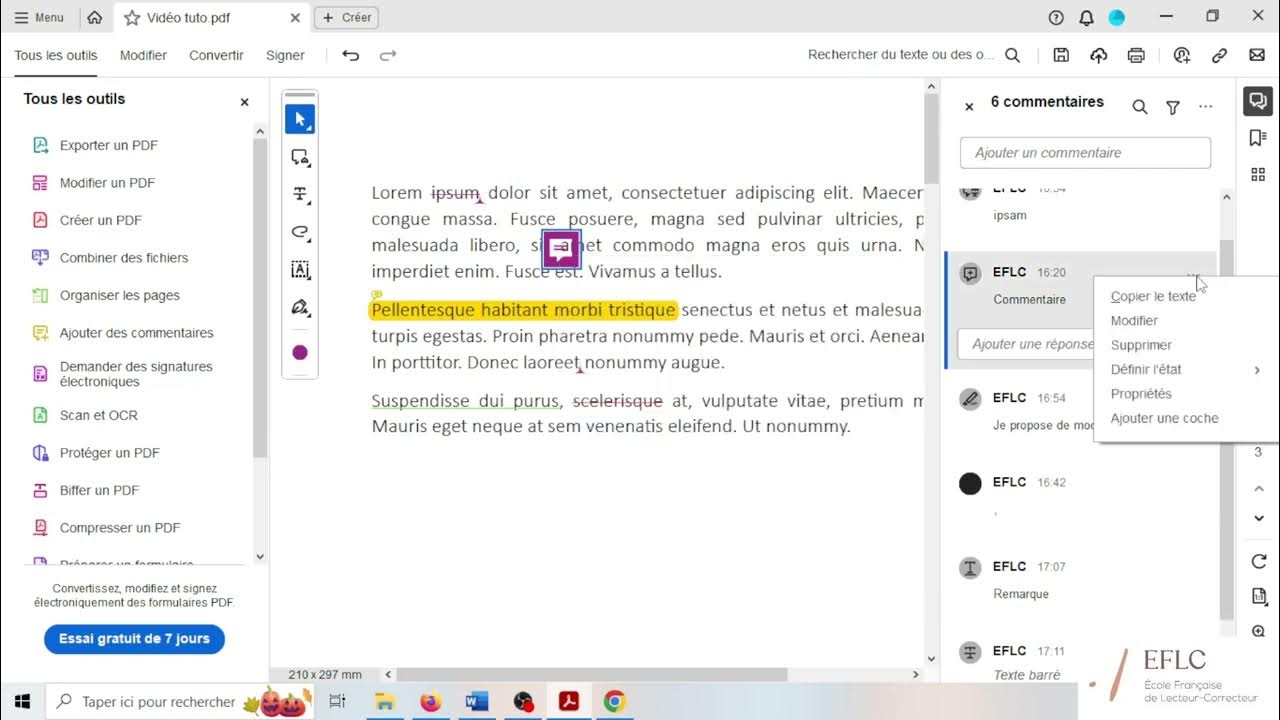Click the sticky note annotation in document
Screen dimensions: 1280x720
pos(561,249)
